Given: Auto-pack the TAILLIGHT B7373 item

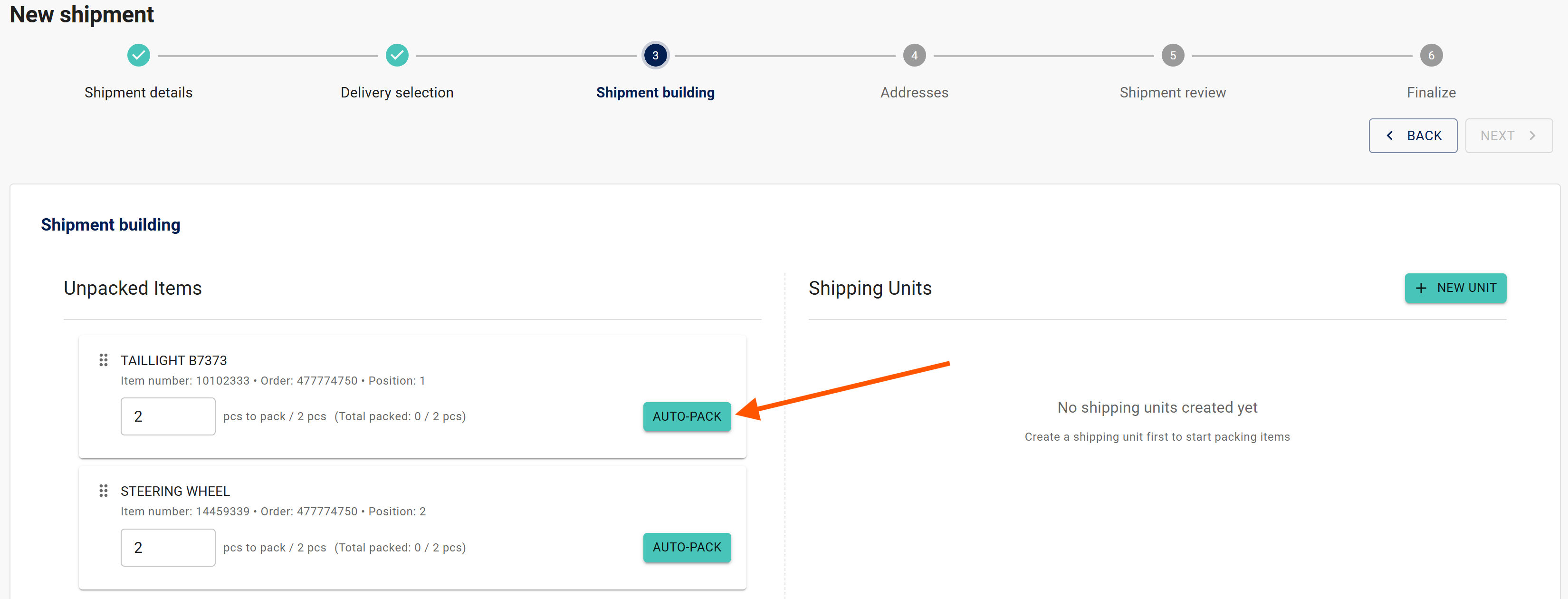Looking at the screenshot, I should tap(687, 416).
